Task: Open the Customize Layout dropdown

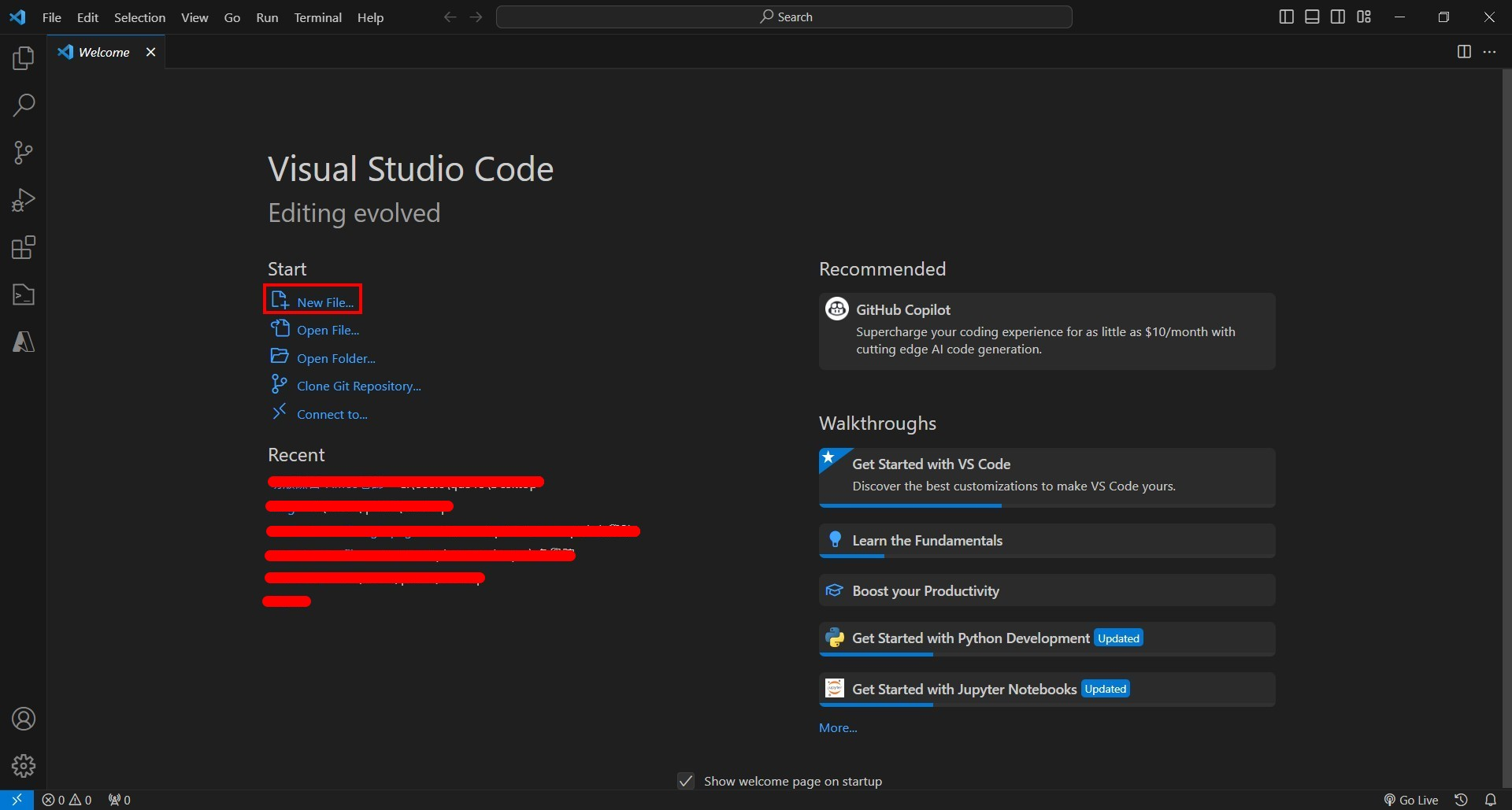Action: coord(1364,16)
